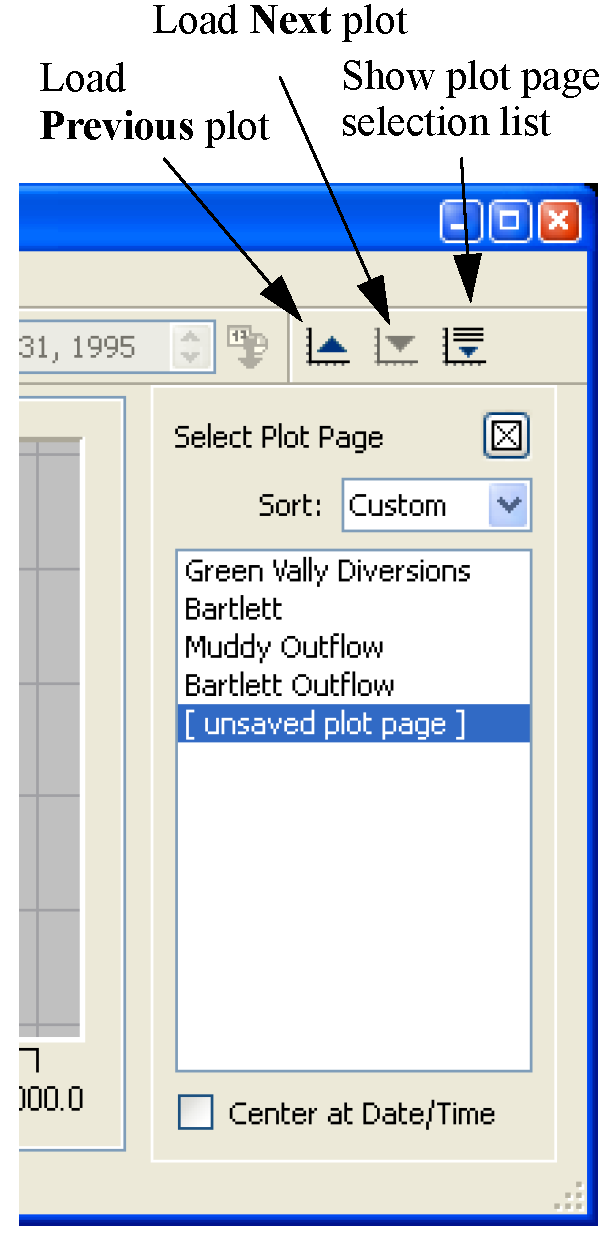This screenshot has height=1238, width=607.
Task: Increment the date using the spinner up arrow
Action: [x=192, y=335]
